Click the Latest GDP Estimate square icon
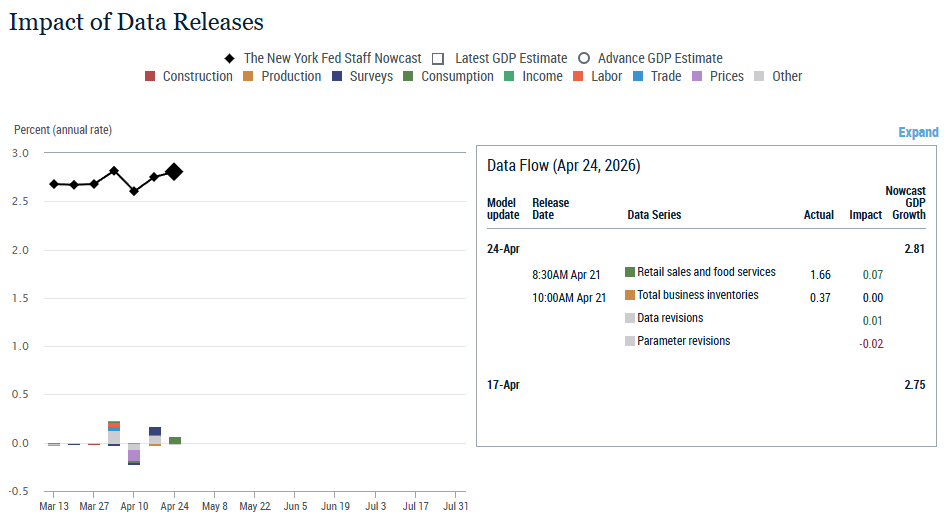 (438, 58)
